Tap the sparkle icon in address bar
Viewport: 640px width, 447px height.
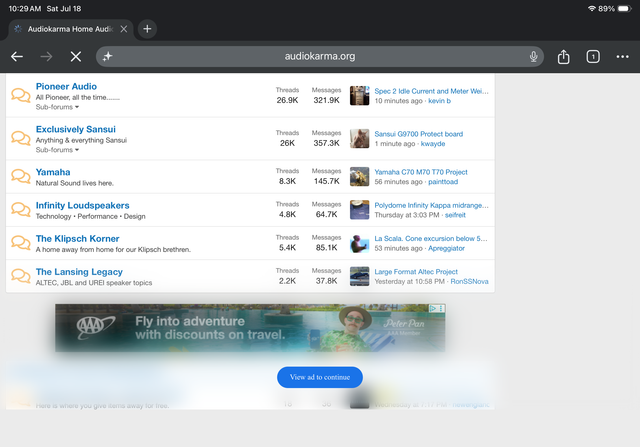click(107, 56)
